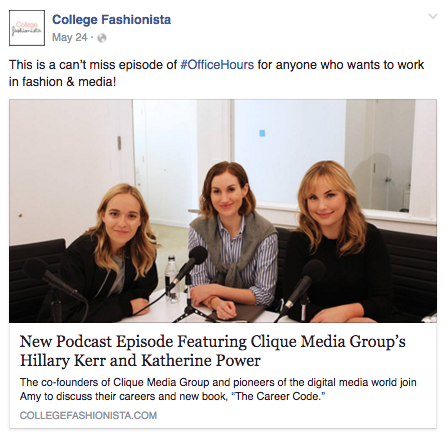
Task: Open the College Fashionista page name link
Action: coord(111,20)
